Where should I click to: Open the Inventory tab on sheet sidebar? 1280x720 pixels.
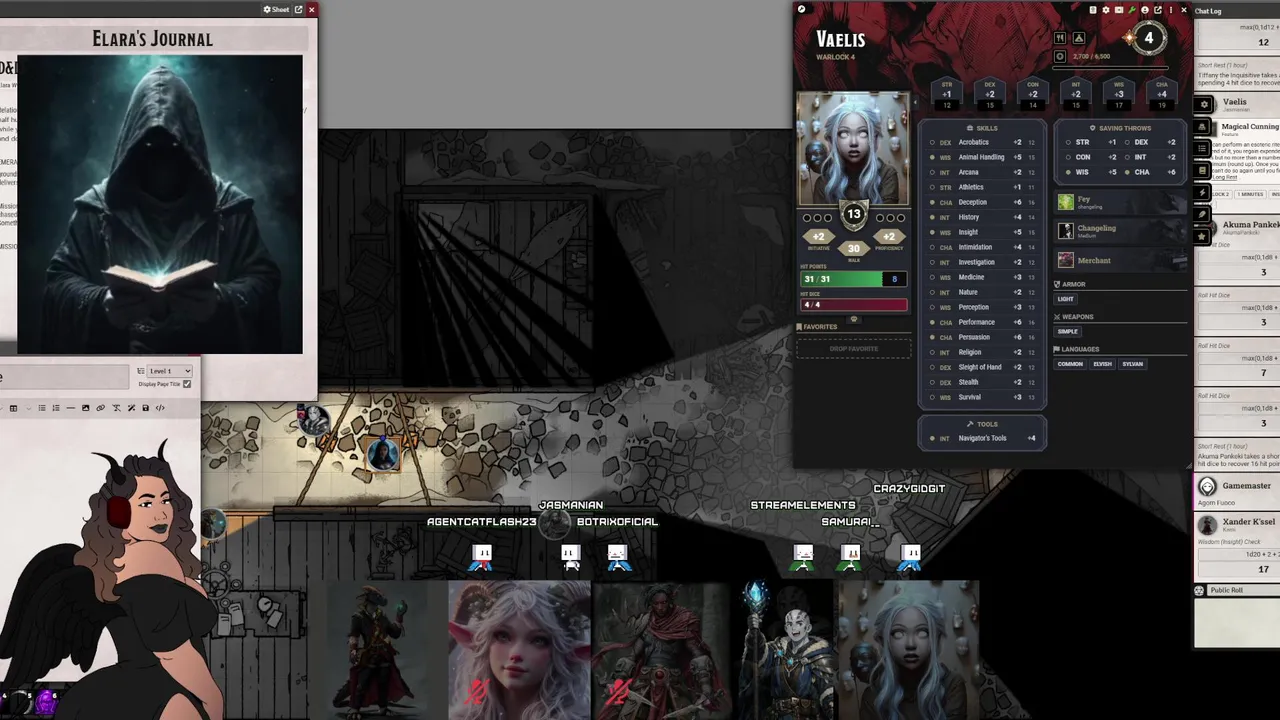1203,127
